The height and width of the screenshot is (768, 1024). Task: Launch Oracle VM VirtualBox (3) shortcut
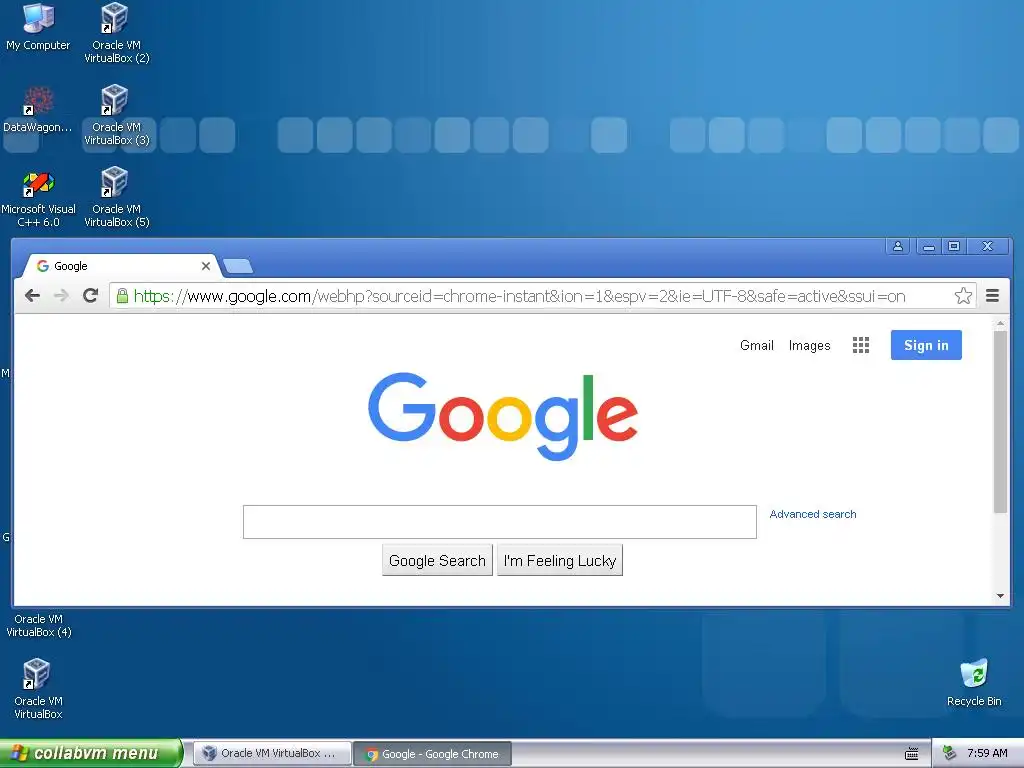tap(116, 115)
